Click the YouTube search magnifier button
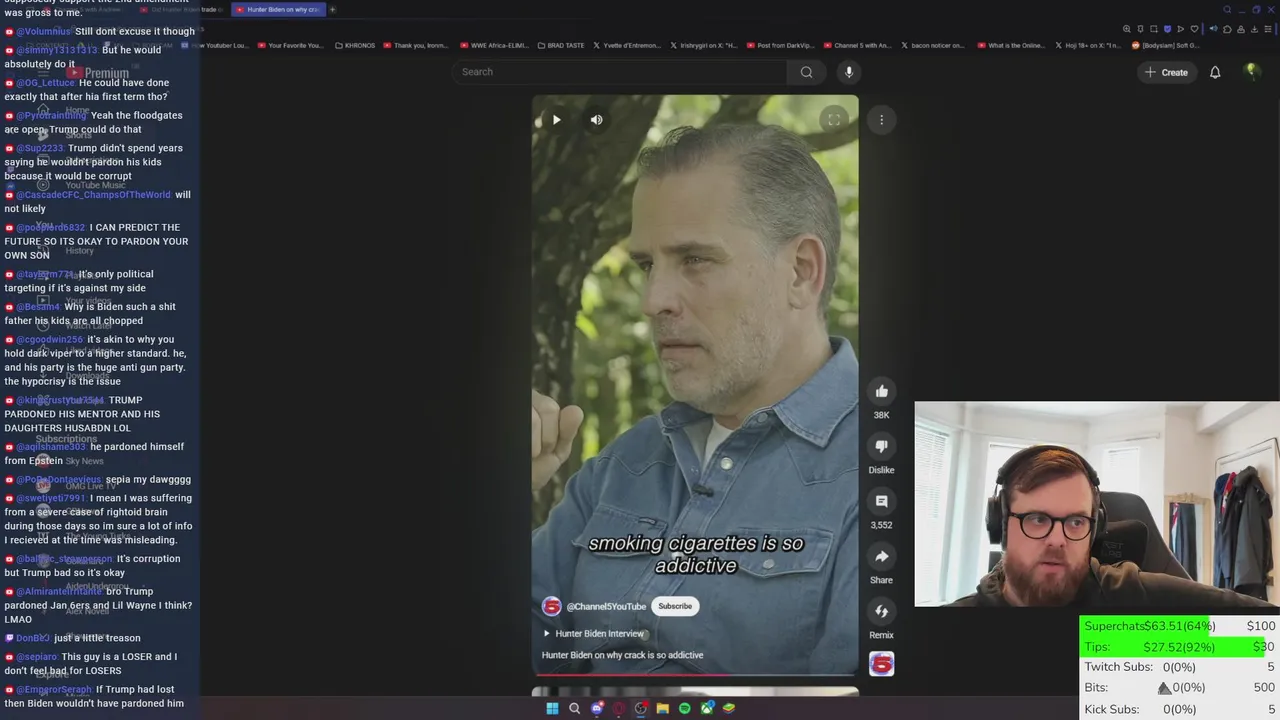Screen dimensions: 1280x720 pos(806,72)
